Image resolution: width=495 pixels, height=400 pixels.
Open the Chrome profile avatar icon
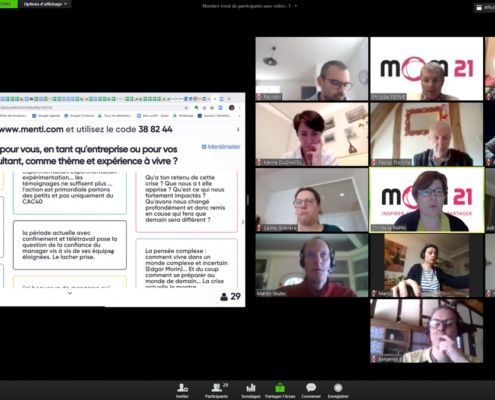231,108
